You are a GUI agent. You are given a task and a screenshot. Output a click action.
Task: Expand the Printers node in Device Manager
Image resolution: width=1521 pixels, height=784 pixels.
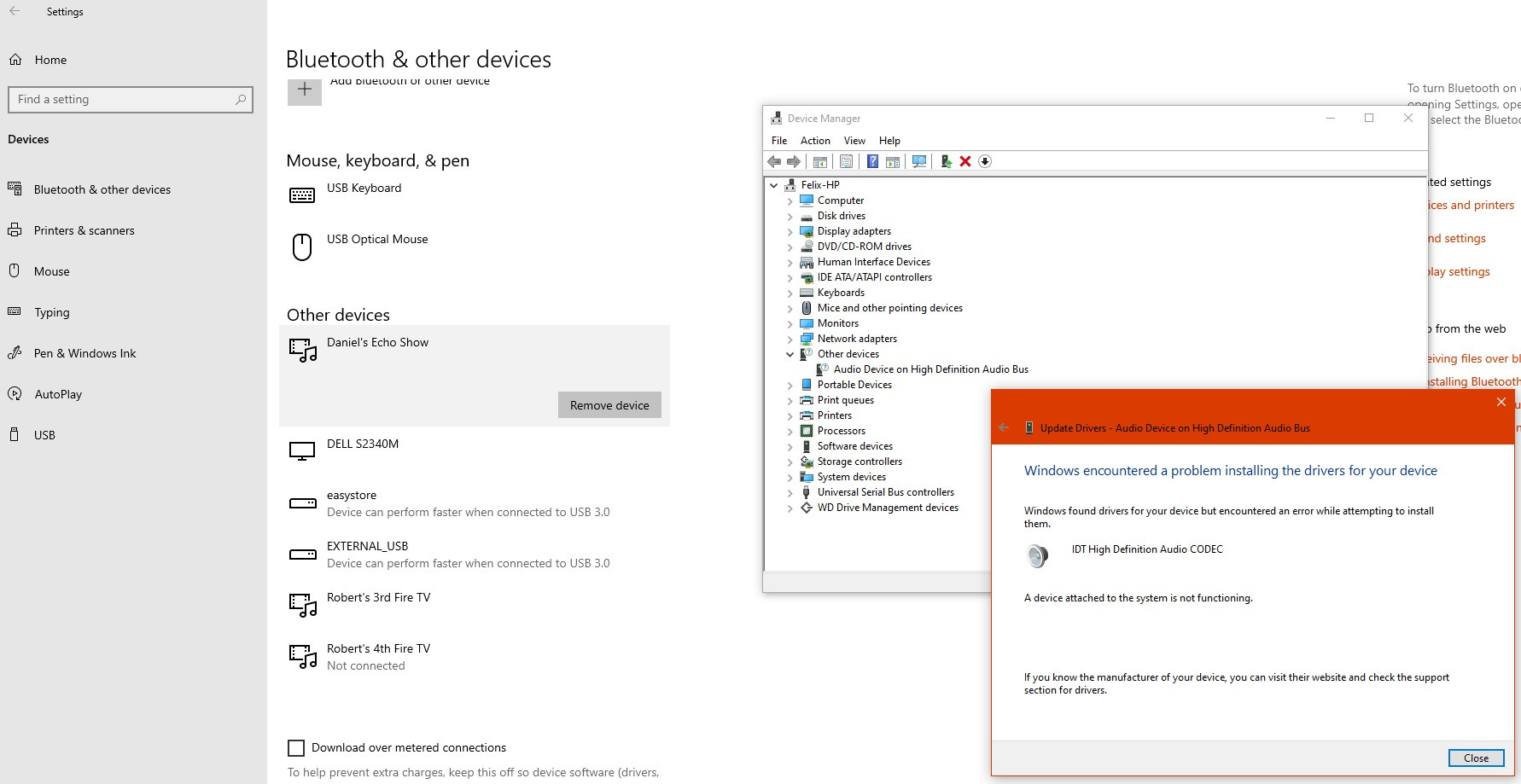[790, 415]
